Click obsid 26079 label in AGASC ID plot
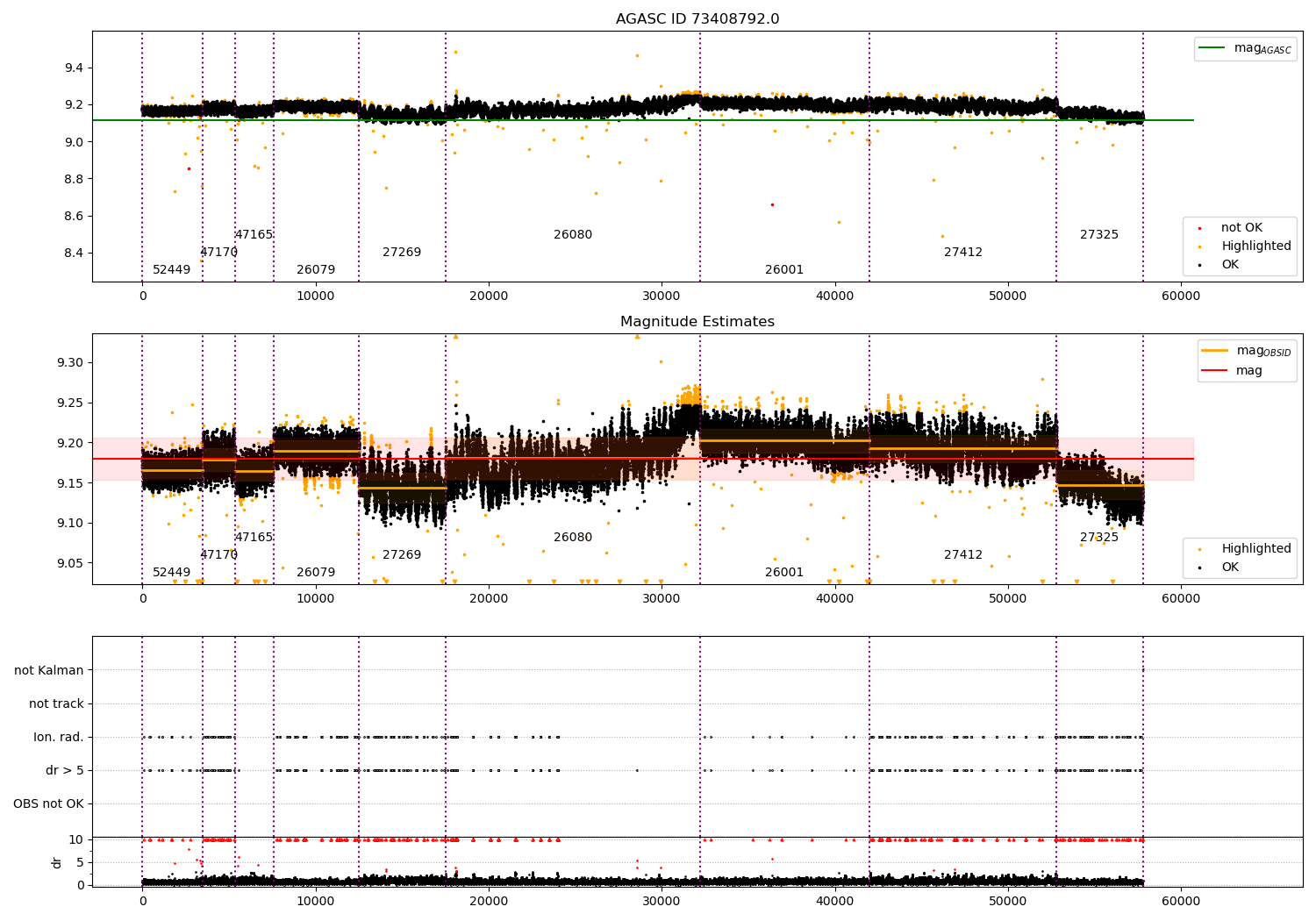 (x=316, y=270)
